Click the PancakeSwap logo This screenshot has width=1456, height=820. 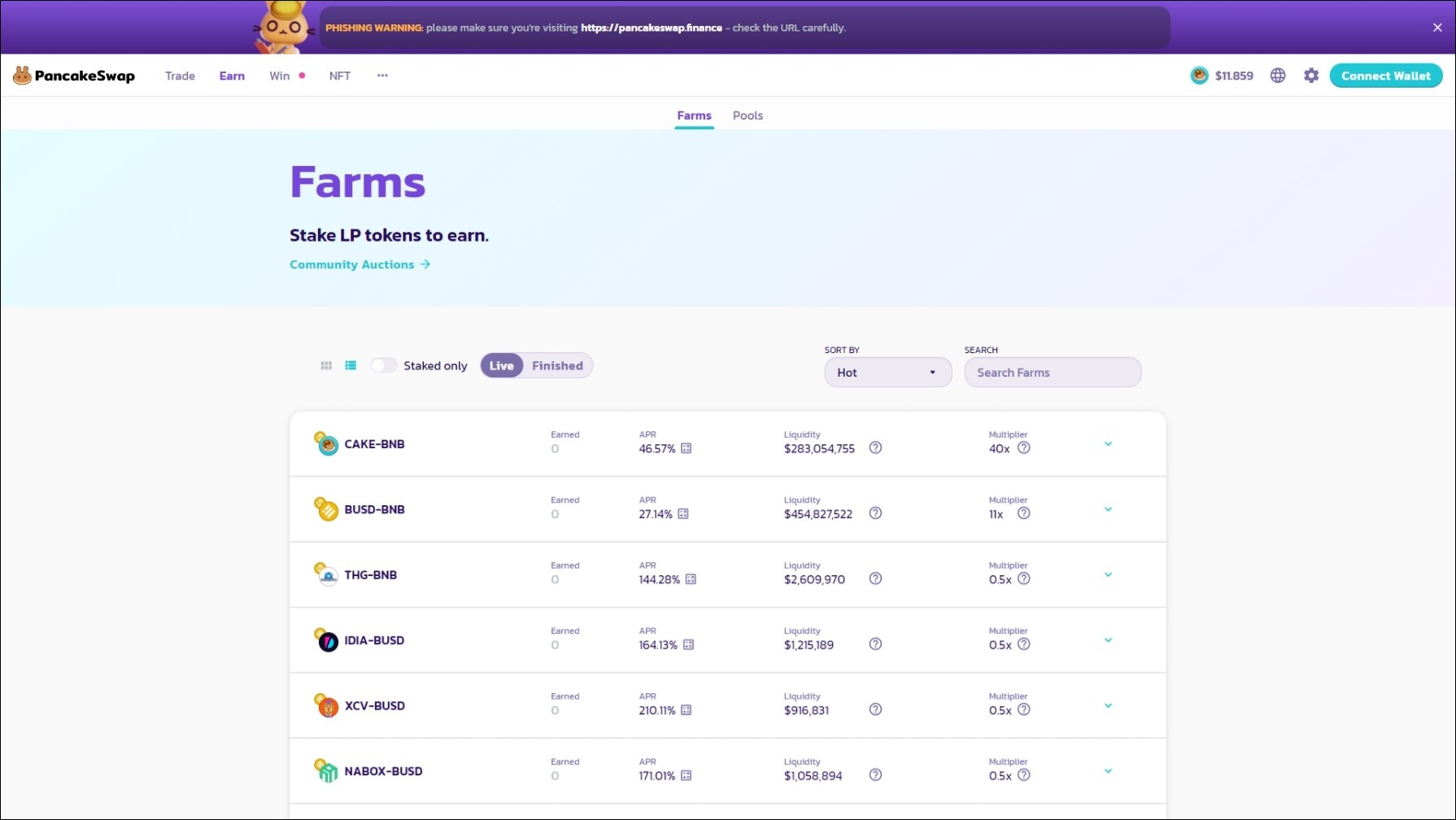(x=73, y=76)
